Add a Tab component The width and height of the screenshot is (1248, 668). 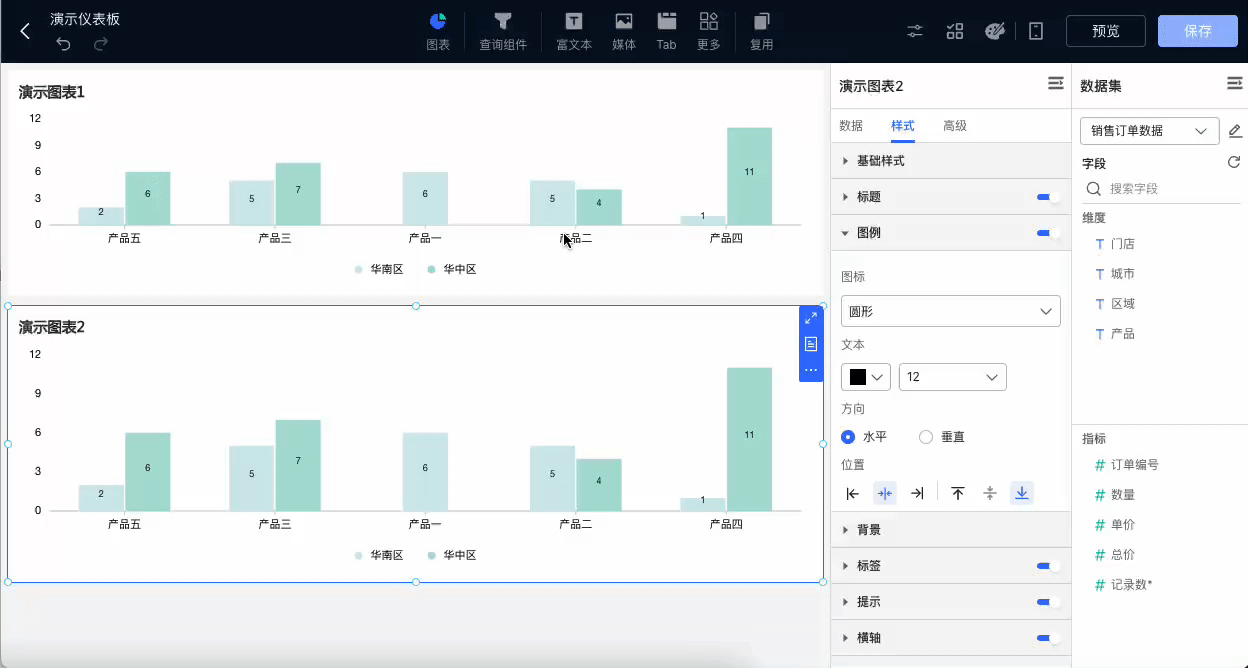coord(667,32)
